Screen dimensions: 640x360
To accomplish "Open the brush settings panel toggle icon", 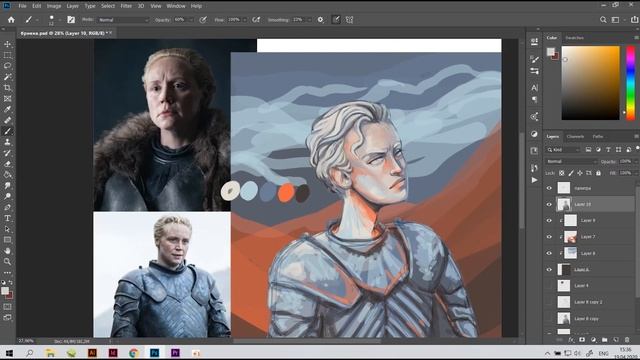I will coord(71,20).
